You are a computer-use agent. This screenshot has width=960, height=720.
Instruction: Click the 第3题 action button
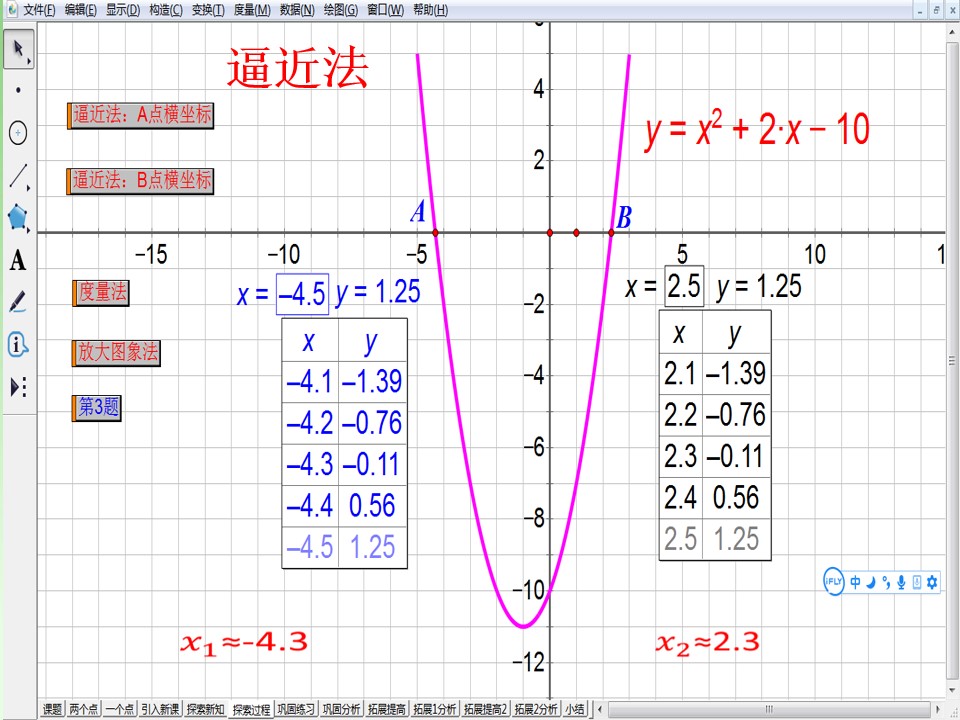[97, 408]
